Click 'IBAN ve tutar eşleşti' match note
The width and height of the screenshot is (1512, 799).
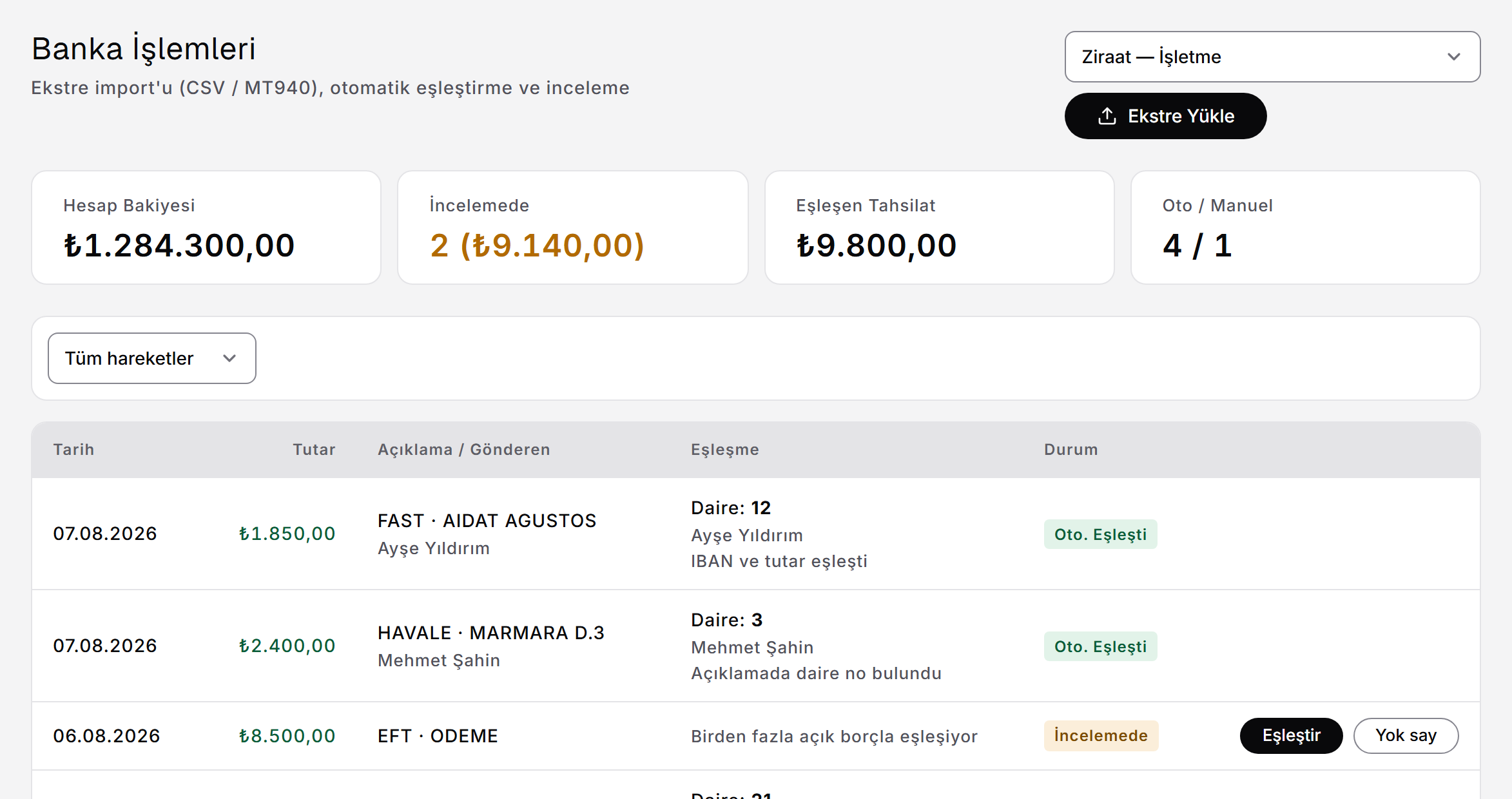[x=779, y=561]
